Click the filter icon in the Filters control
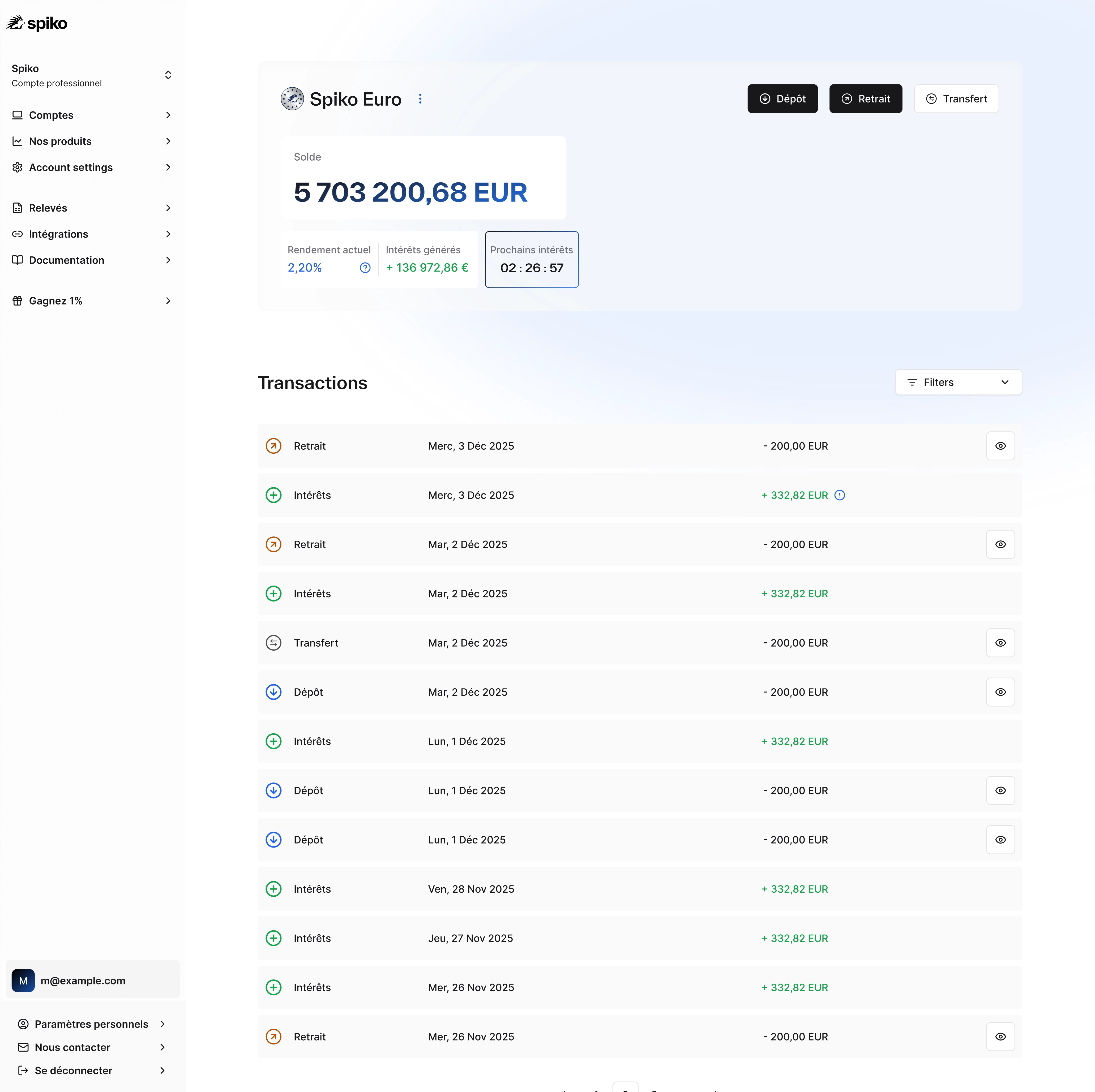1095x1092 pixels. (x=913, y=382)
